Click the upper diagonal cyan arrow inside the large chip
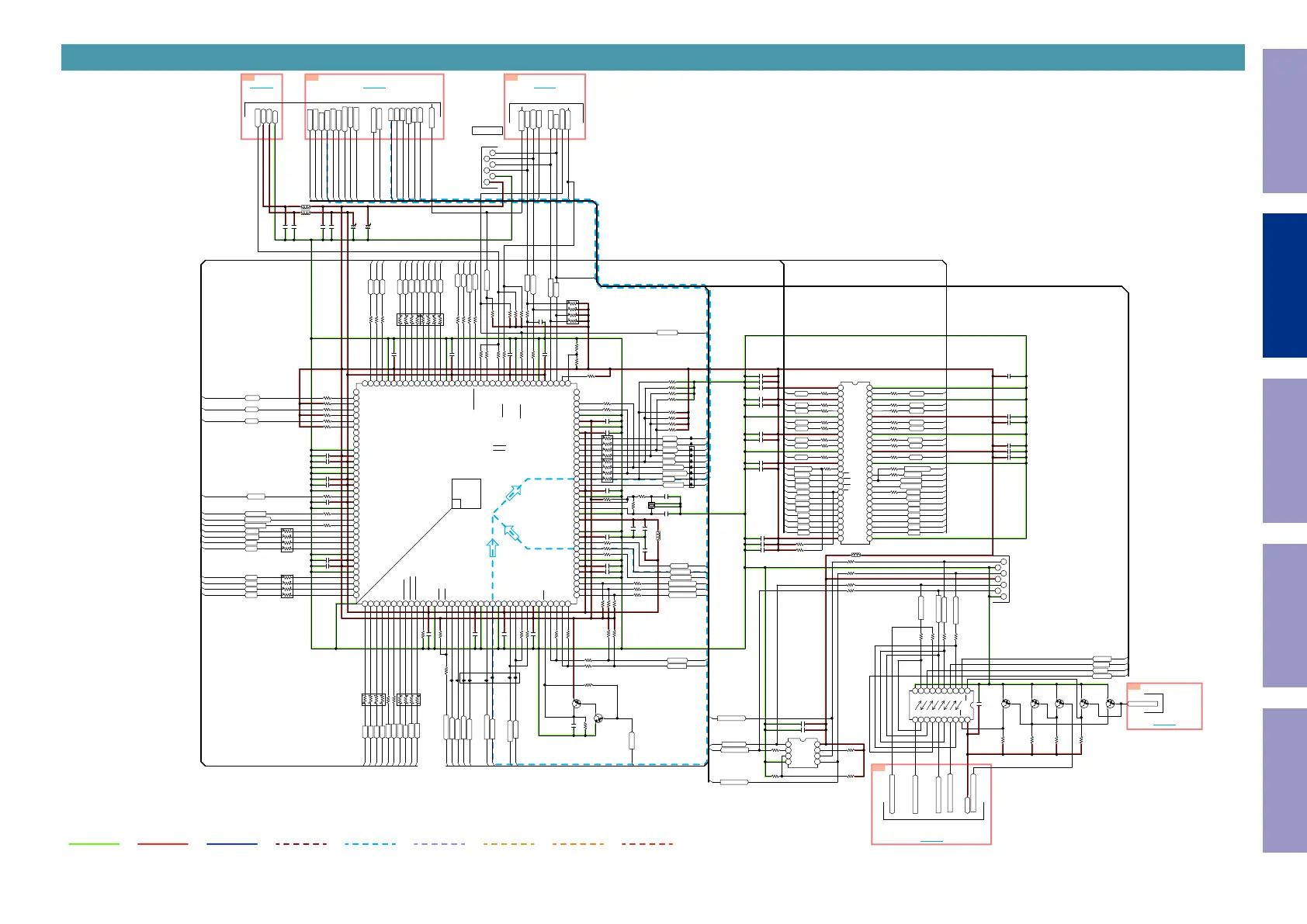1307x924 pixels. tap(513, 493)
